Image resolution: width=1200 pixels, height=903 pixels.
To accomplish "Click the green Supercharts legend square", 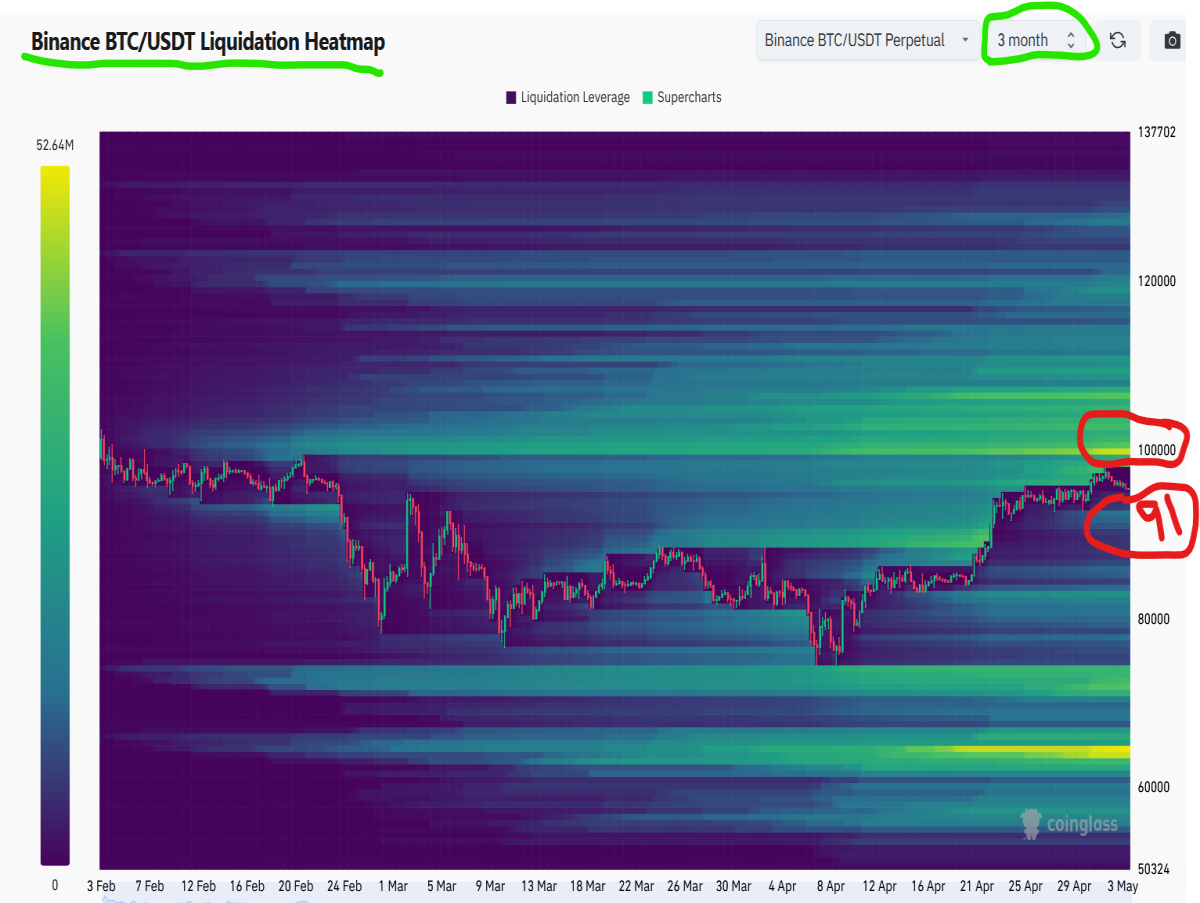I will (647, 97).
